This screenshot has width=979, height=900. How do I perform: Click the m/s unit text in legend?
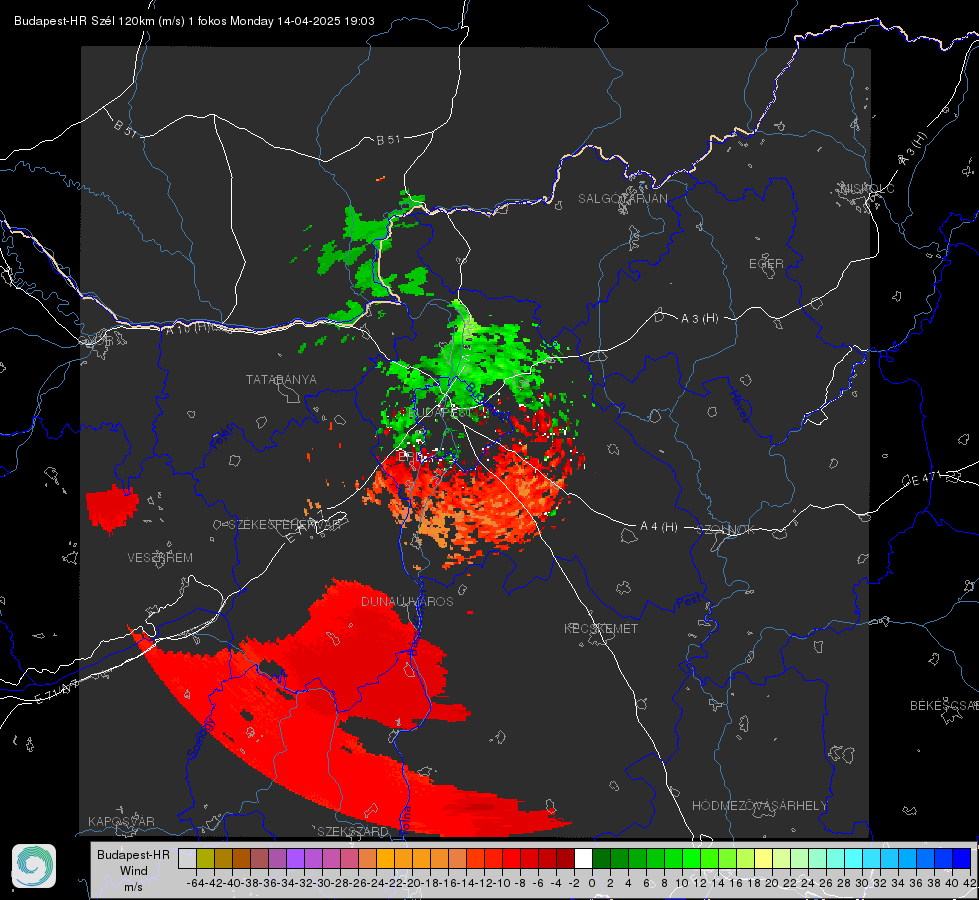pos(133,887)
